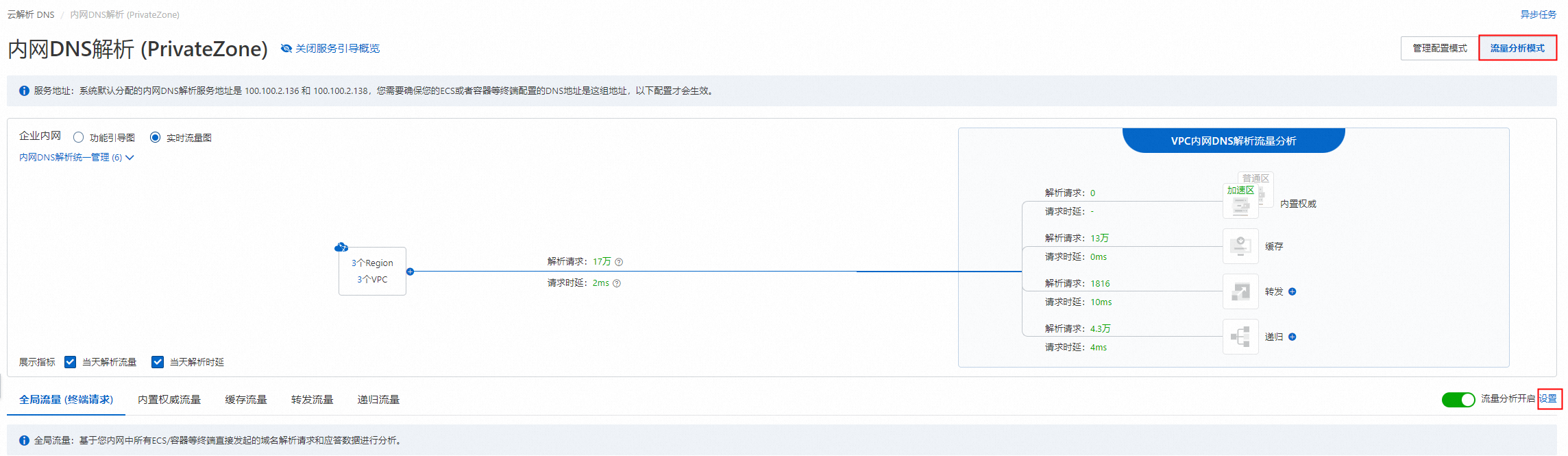Click the plus icon next to 转发
The height and width of the screenshot is (456, 1568).
(1292, 291)
